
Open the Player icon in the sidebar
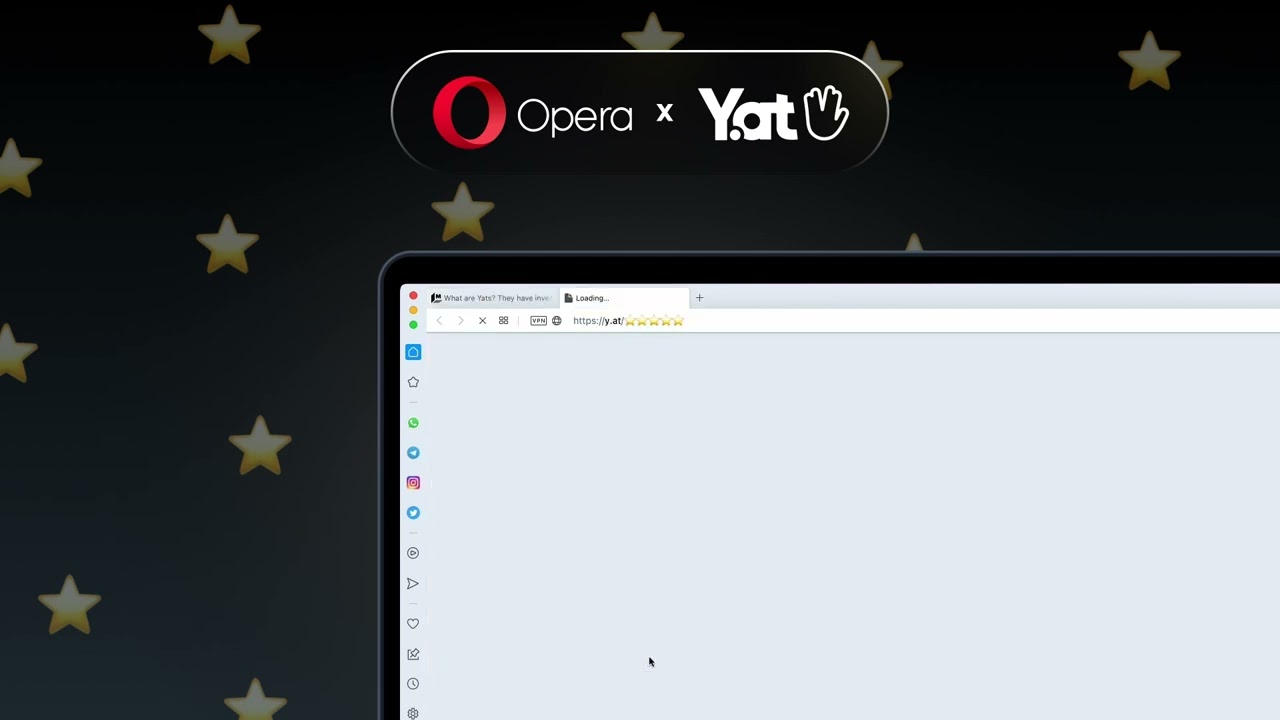[413, 553]
